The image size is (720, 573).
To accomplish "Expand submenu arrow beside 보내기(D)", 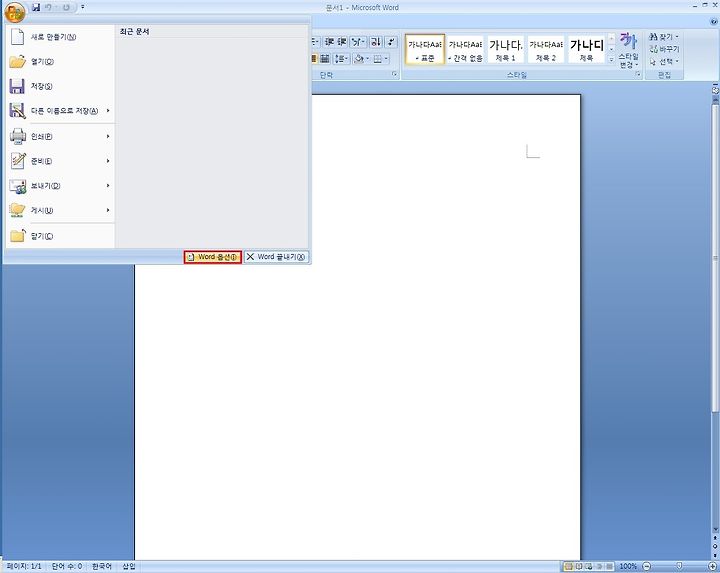I will point(108,186).
